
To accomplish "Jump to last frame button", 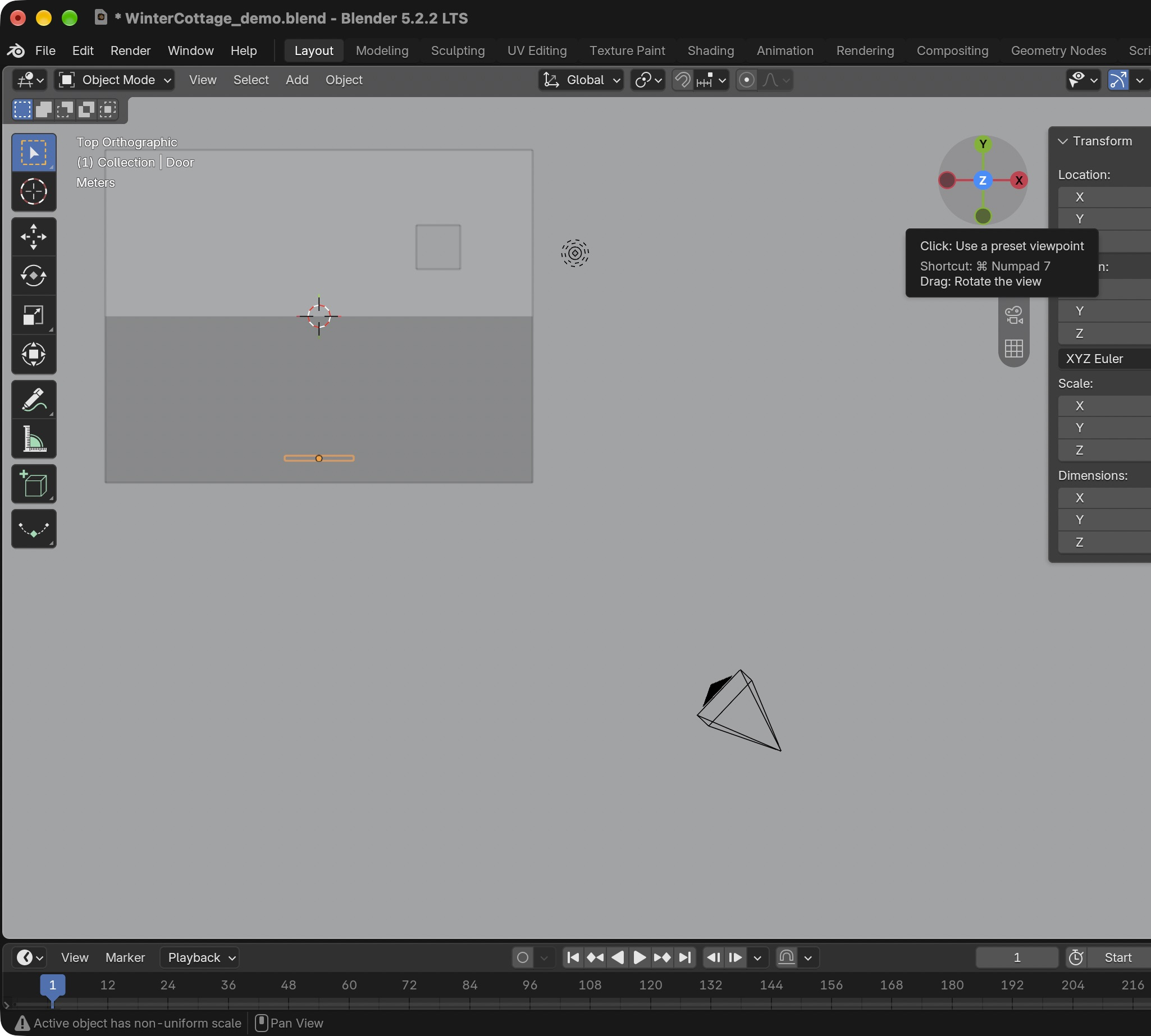I will coord(684,958).
